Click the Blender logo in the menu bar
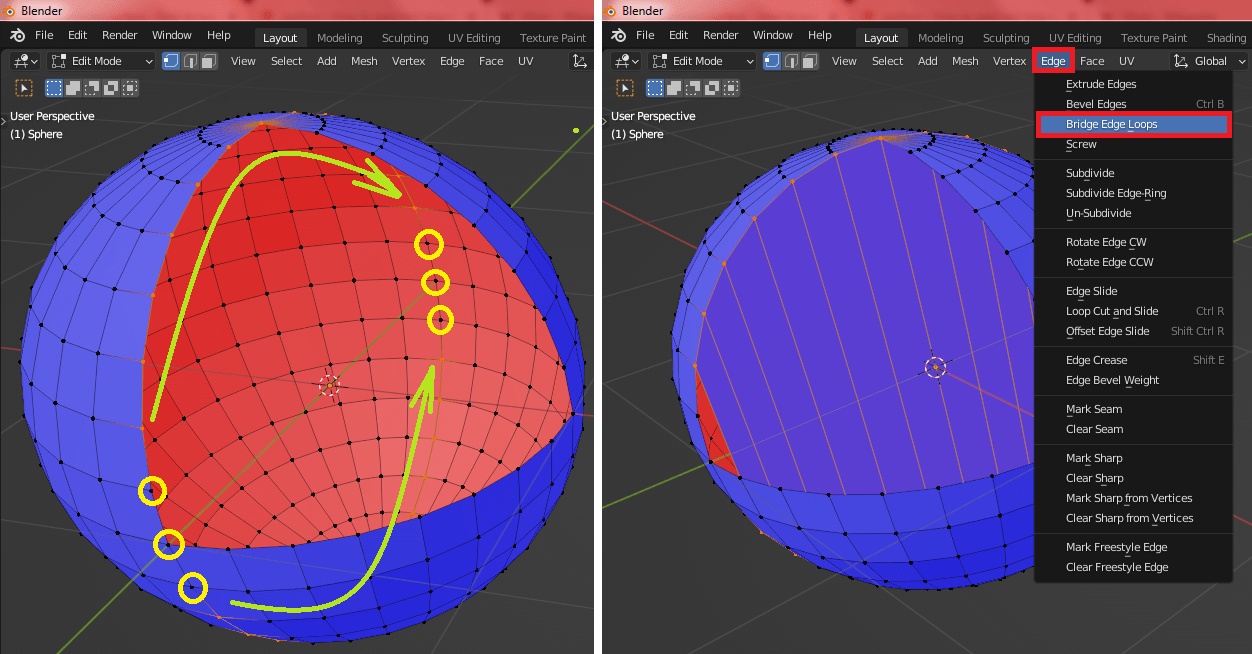 [17, 34]
